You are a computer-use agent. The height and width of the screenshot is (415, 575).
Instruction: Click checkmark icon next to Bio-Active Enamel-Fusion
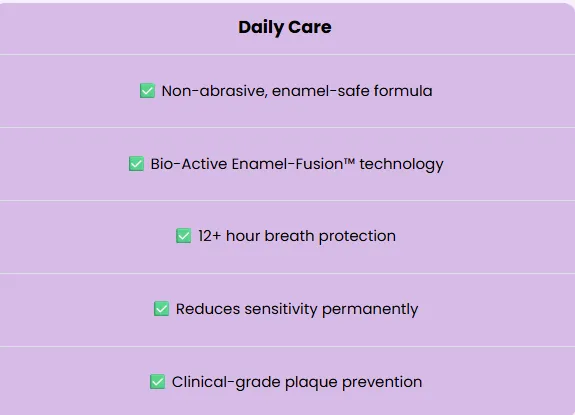(136, 164)
